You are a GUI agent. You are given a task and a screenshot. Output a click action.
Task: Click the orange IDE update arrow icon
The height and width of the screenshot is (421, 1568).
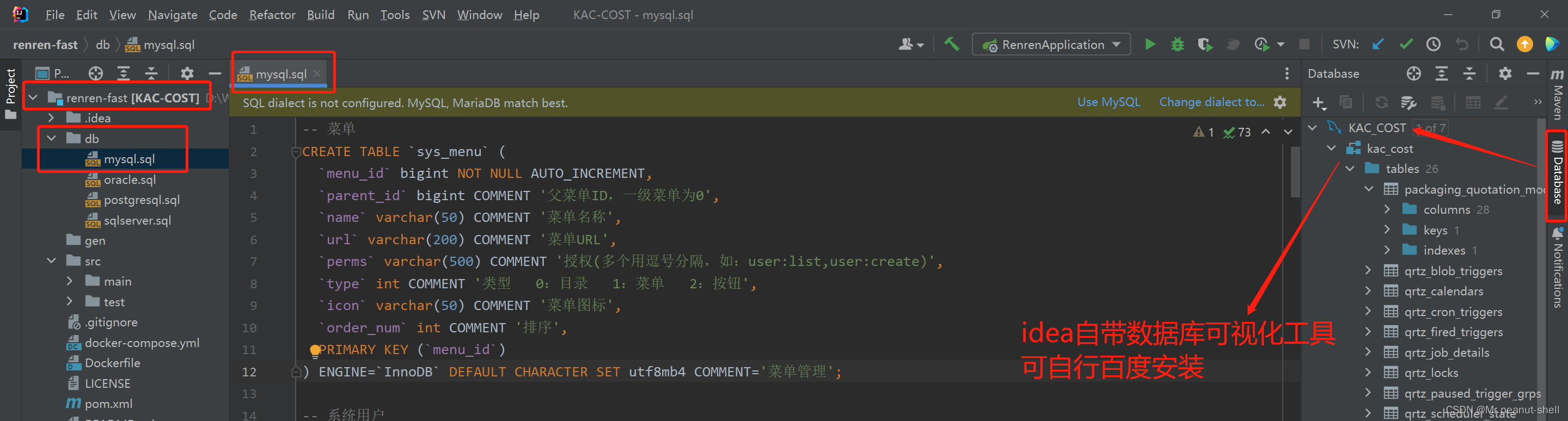pos(1525,45)
